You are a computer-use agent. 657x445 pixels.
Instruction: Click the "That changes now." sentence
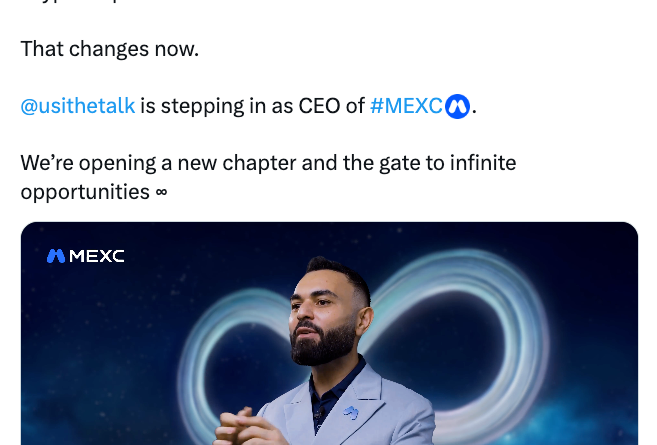pyautogui.click(x=109, y=49)
